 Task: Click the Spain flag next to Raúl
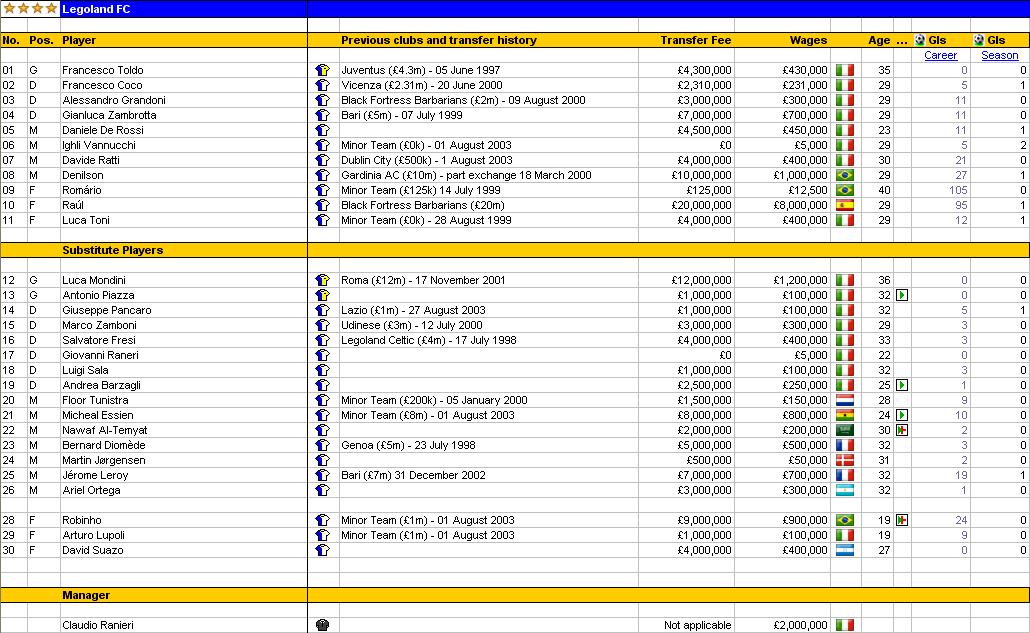coord(845,206)
